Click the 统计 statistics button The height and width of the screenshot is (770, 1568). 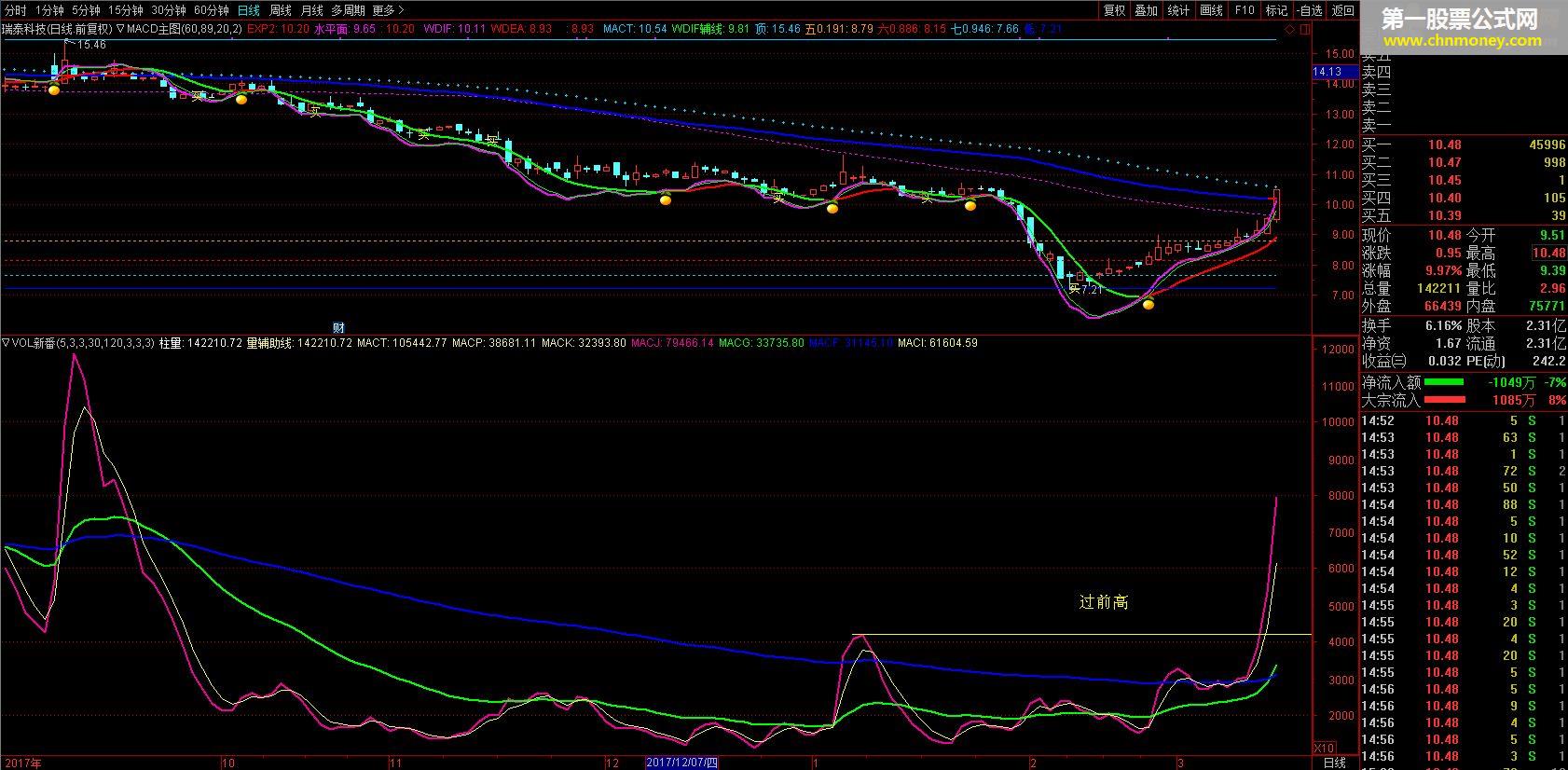coord(1178,10)
